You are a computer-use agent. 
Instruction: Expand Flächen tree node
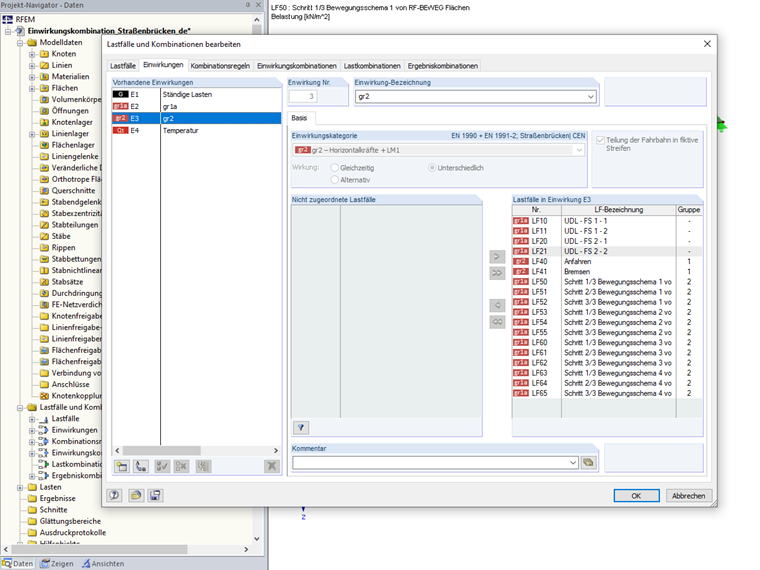click(32, 88)
